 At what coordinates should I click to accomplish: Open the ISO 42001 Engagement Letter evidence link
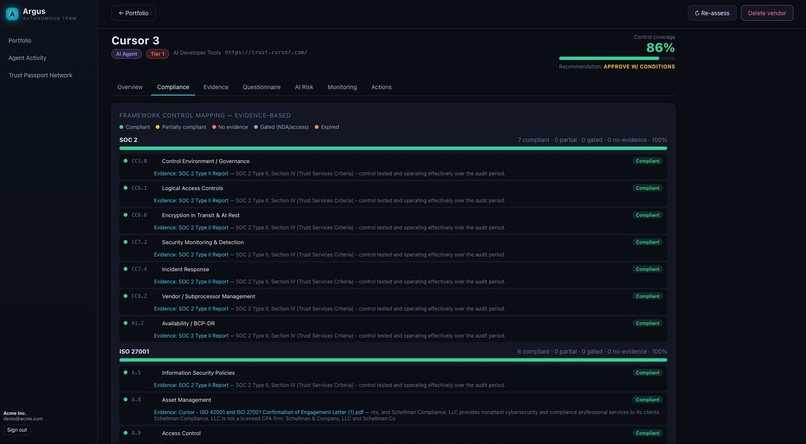click(x=259, y=412)
